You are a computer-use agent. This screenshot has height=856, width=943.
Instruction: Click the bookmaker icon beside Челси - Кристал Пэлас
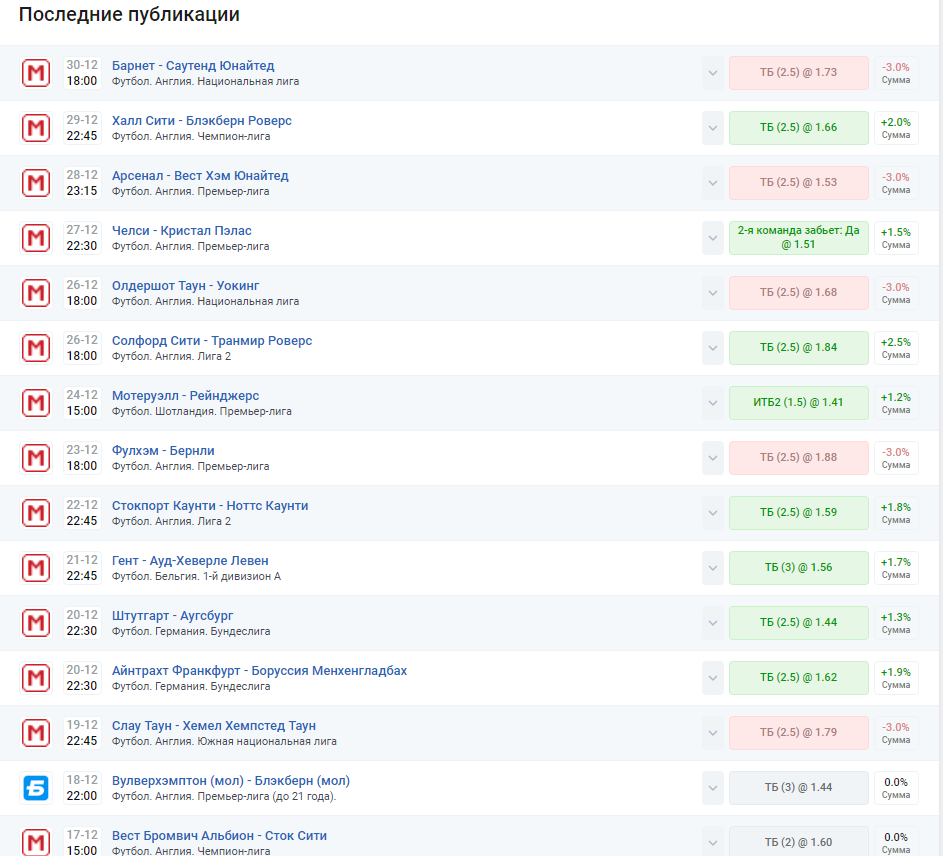[36, 238]
